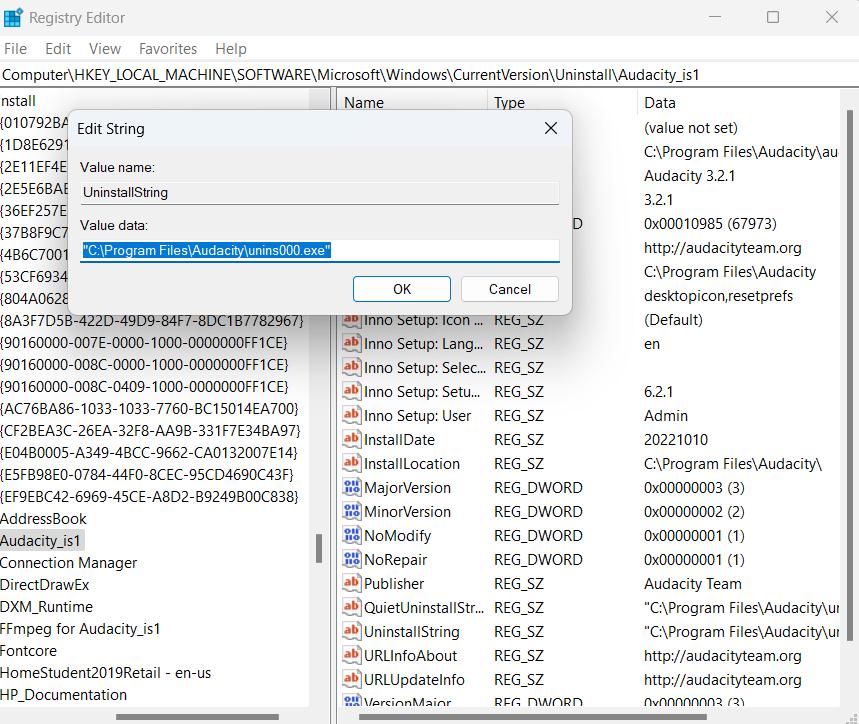Click the registry path address bar
This screenshot has width=859, height=724.
click(429, 75)
